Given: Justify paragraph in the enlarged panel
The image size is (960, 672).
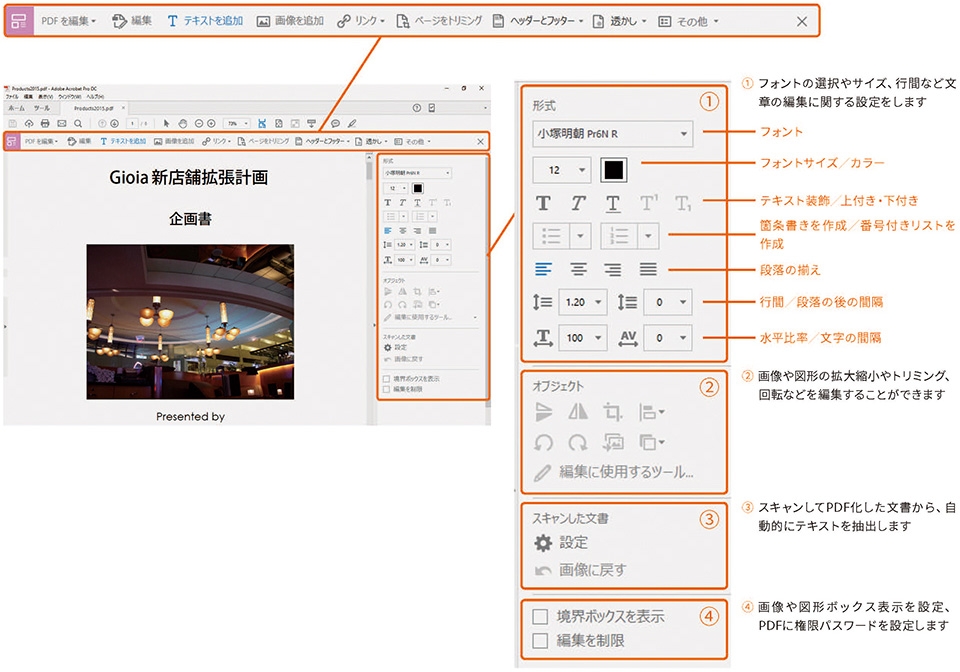Looking at the screenshot, I should 648,269.
